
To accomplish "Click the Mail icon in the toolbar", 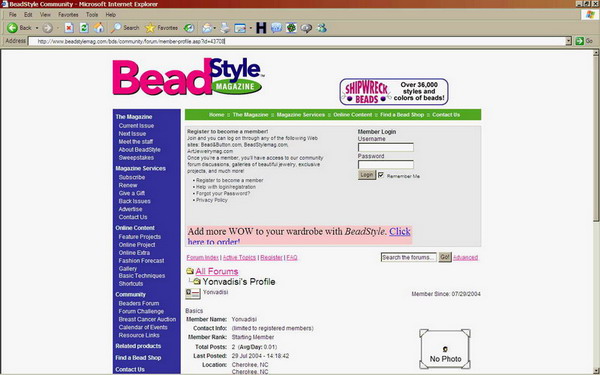I will pyautogui.click(x=207, y=28).
